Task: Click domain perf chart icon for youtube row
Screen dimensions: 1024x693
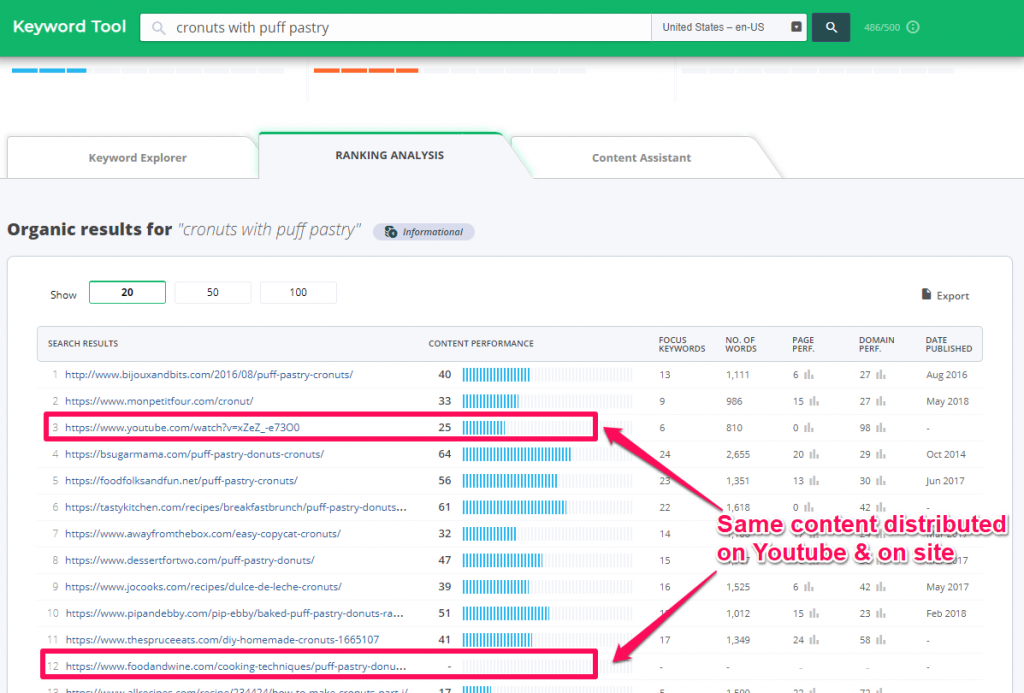Action: (x=881, y=428)
